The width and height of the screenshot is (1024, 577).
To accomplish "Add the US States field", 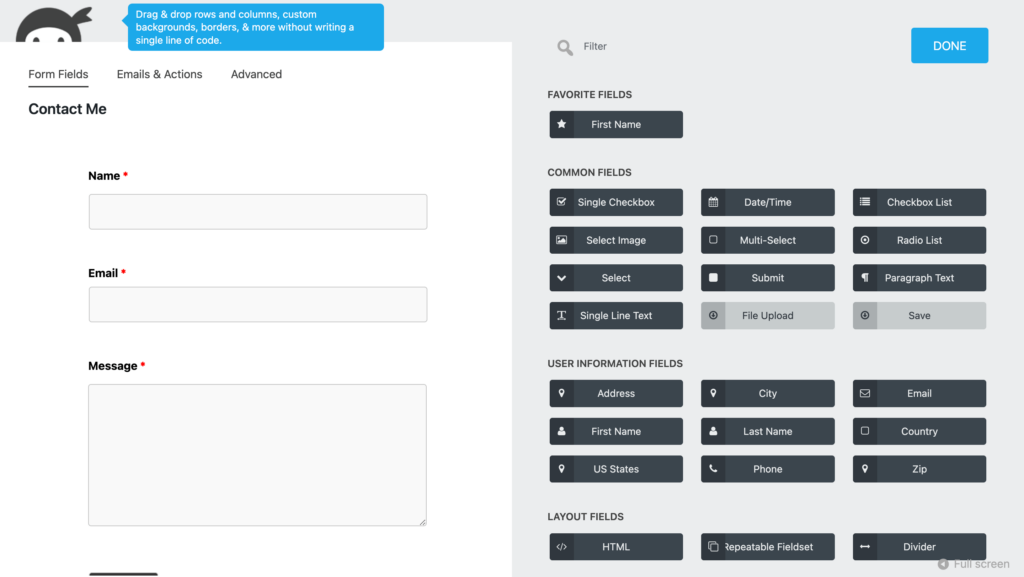I will [616, 469].
